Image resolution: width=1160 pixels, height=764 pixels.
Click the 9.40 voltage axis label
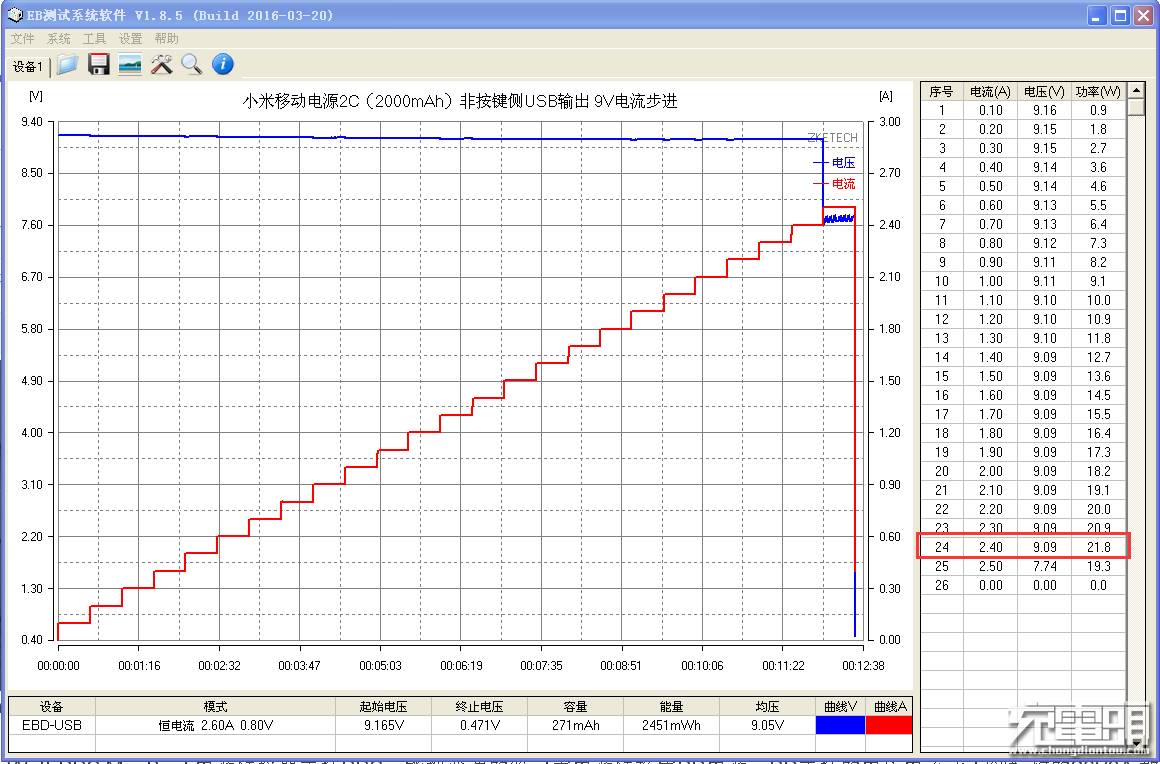point(33,122)
